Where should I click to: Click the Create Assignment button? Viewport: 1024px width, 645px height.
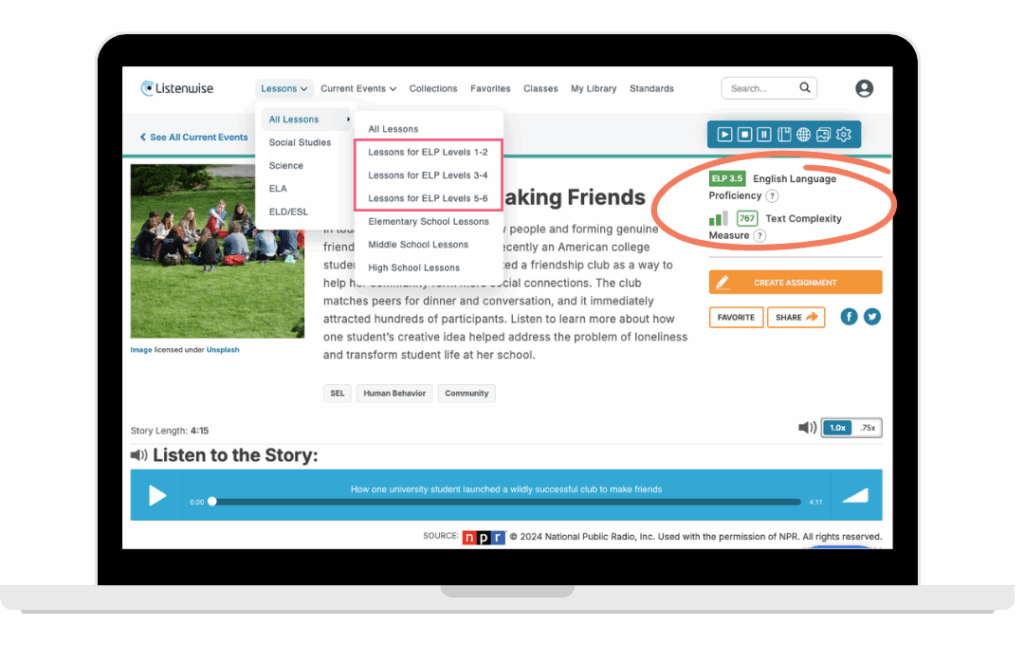pyautogui.click(x=794, y=282)
